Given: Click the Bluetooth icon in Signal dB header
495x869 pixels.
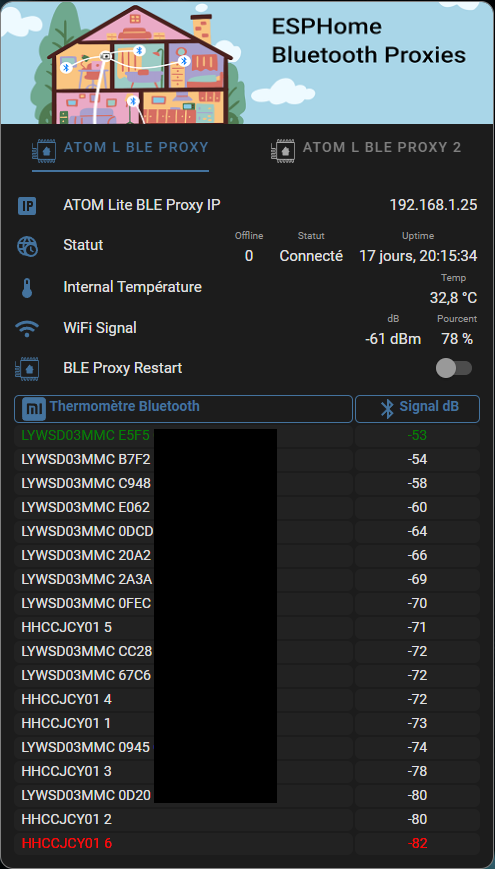Looking at the screenshot, I should tap(387, 408).
